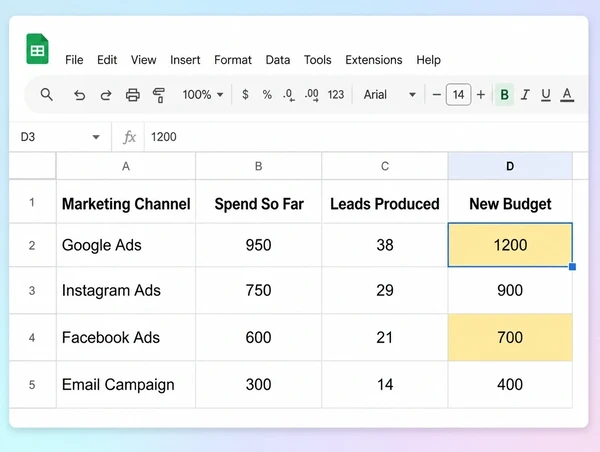600x452 pixels.
Task: Select the Facebook Ads cell
Action: coord(126,338)
